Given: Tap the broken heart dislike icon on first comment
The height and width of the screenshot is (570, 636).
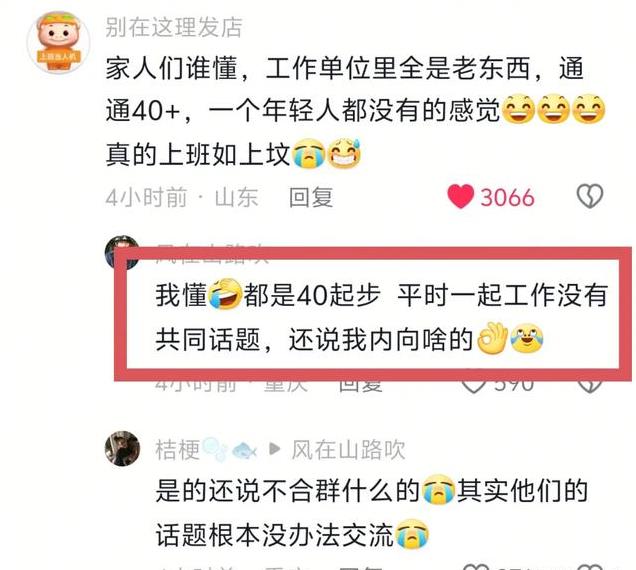Looking at the screenshot, I should 590,197.
